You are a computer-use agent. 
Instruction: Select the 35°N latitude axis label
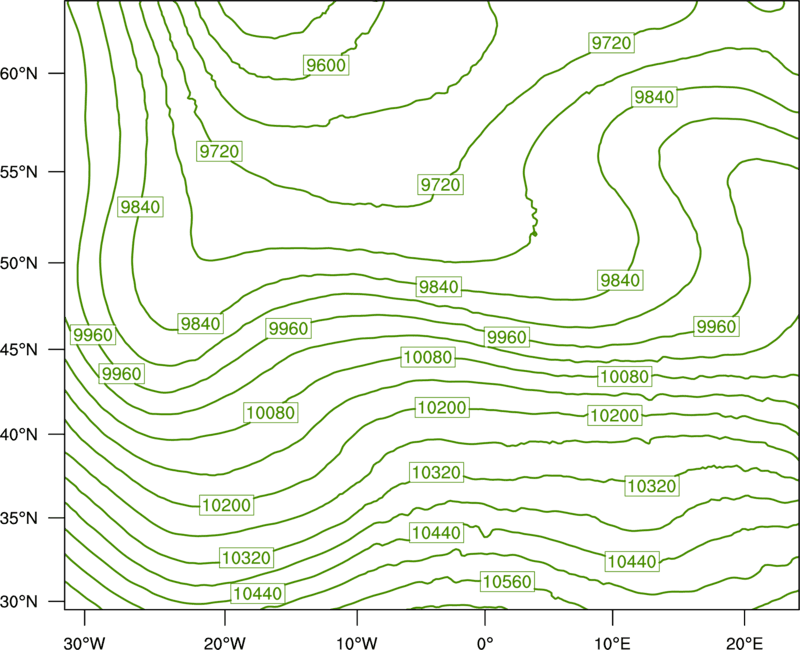19,518
